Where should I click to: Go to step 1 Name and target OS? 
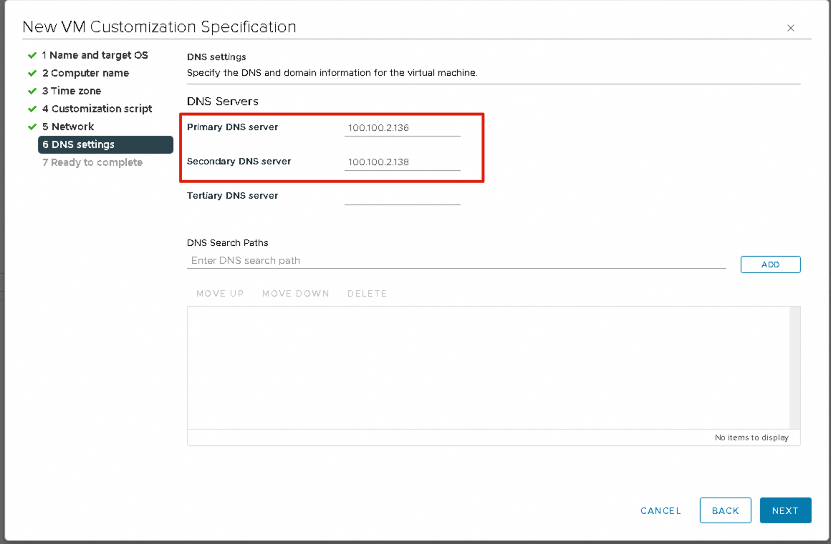[x=94, y=55]
